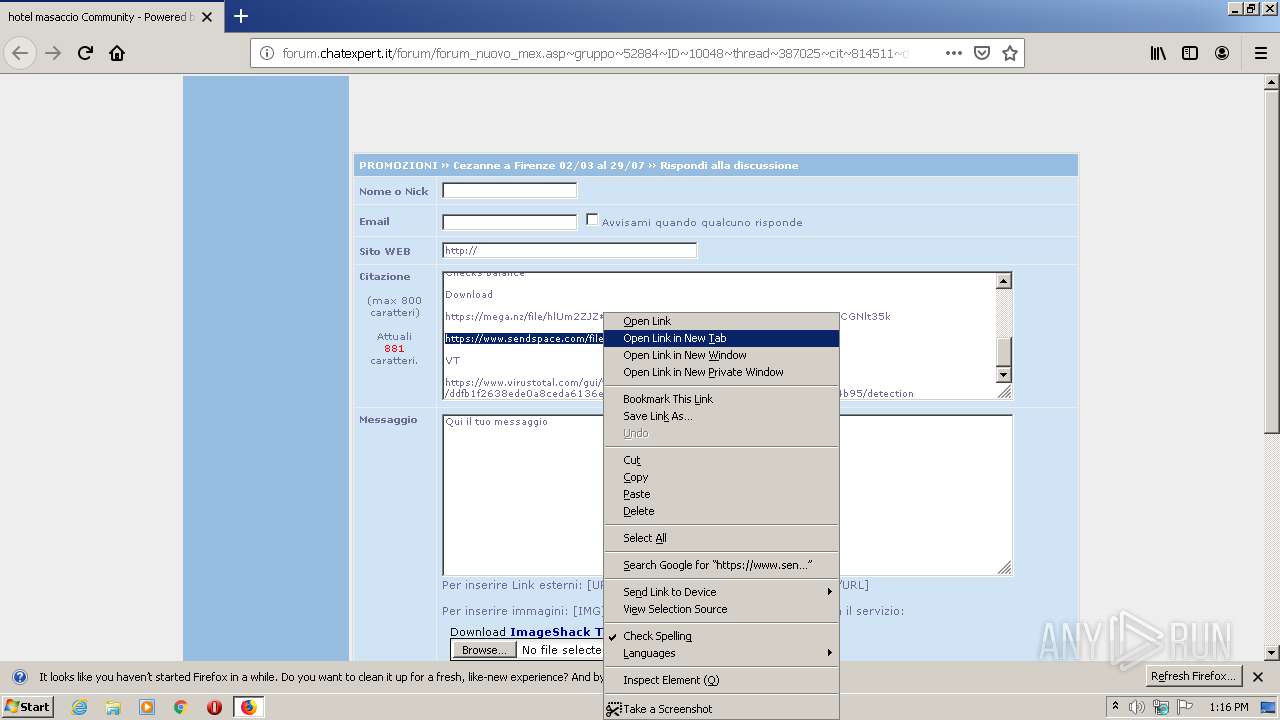Choose View Selection Source
The image size is (1280, 720).
click(x=721, y=609)
